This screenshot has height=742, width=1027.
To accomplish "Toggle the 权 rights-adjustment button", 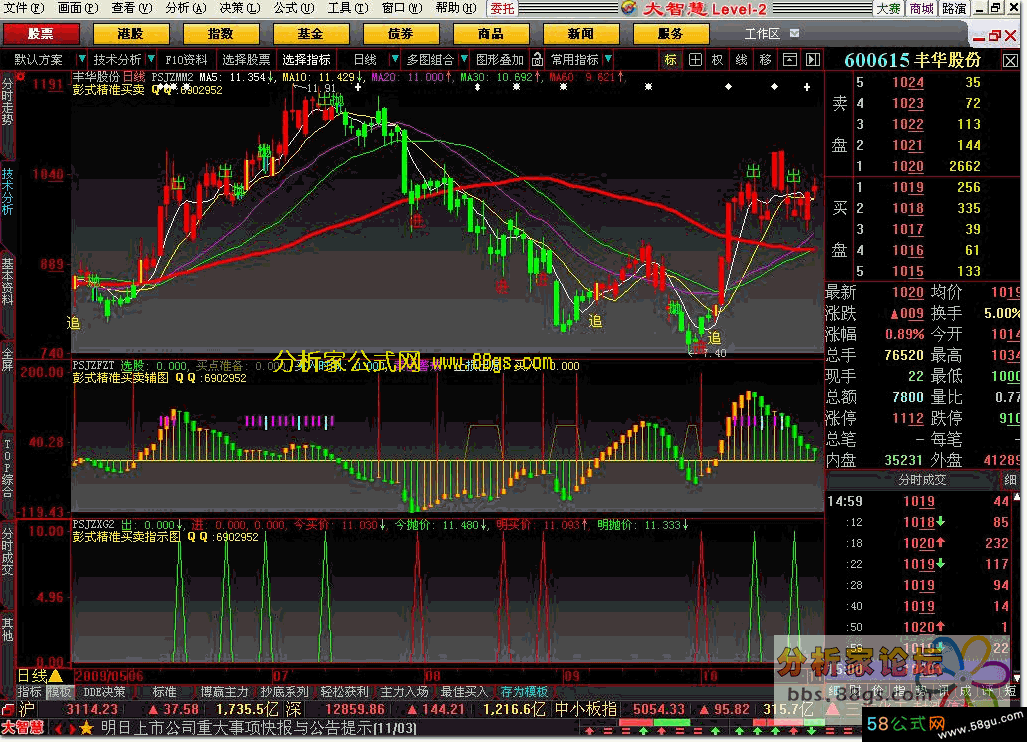I will click(718, 60).
